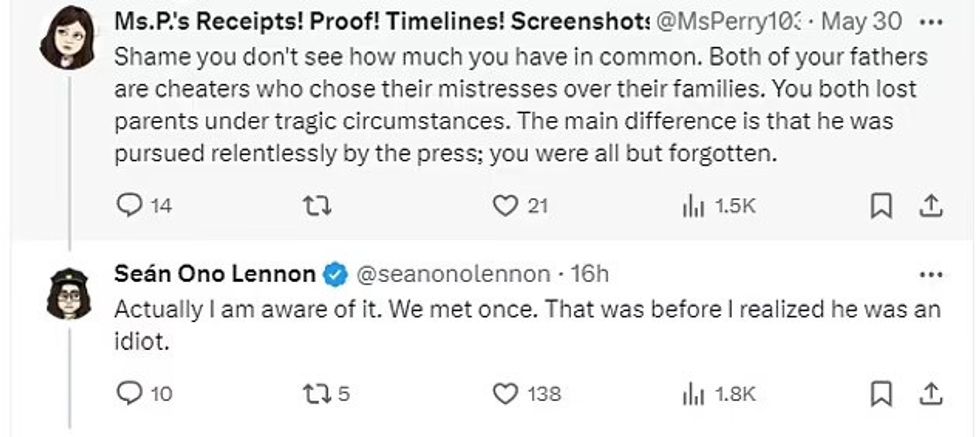
Task: Share Seán Ono Lennon's tweet
Action: pyautogui.click(x=930, y=393)
